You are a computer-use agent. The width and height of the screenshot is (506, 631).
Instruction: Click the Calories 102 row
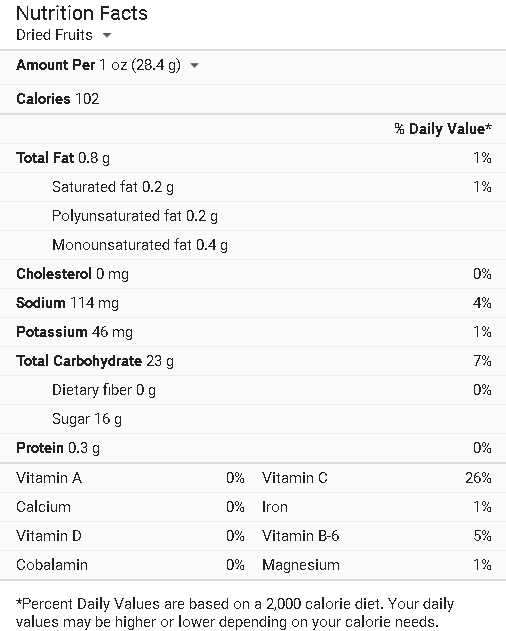(253, 99)
